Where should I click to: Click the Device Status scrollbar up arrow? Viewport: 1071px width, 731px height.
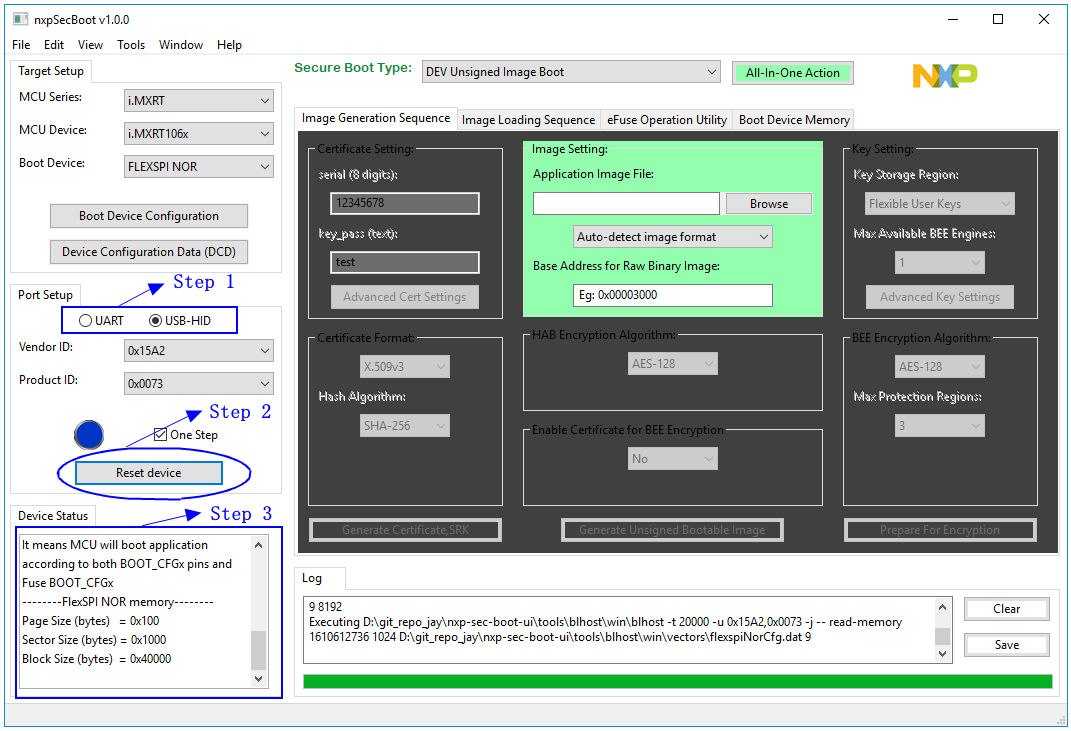(x=258, y=544)
